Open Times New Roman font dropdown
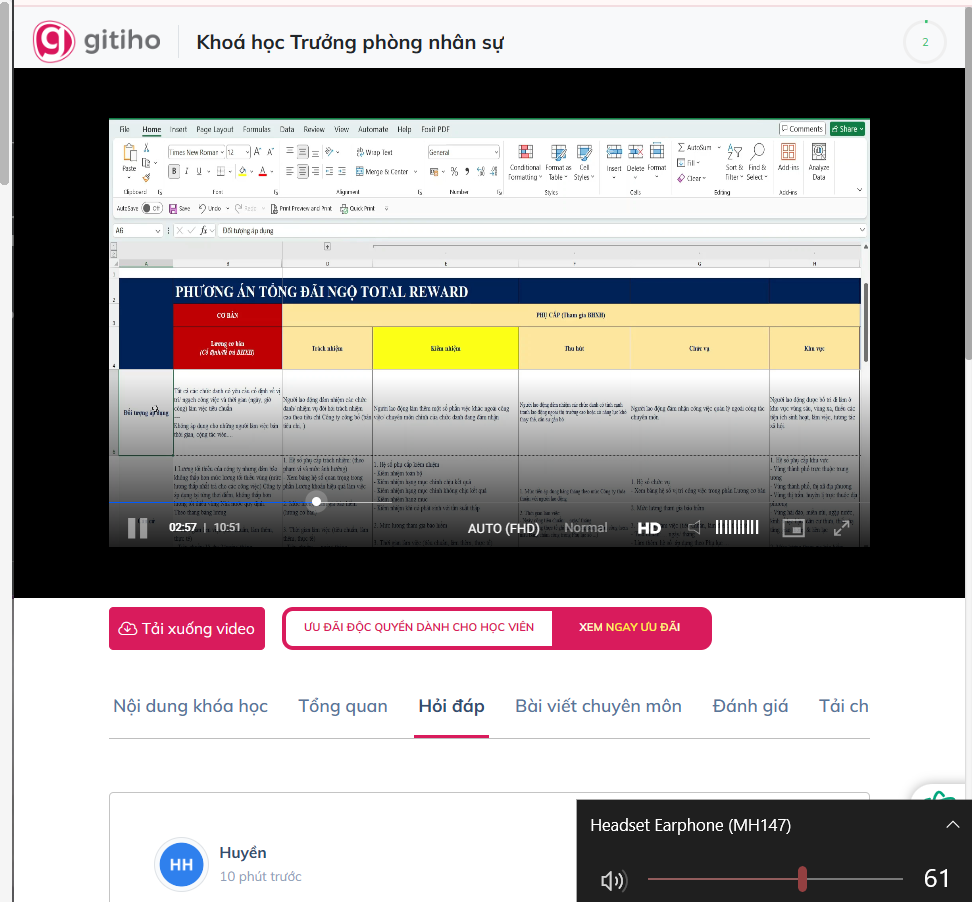The width and height of the screenshot is (972, 902). coord(197,152)
